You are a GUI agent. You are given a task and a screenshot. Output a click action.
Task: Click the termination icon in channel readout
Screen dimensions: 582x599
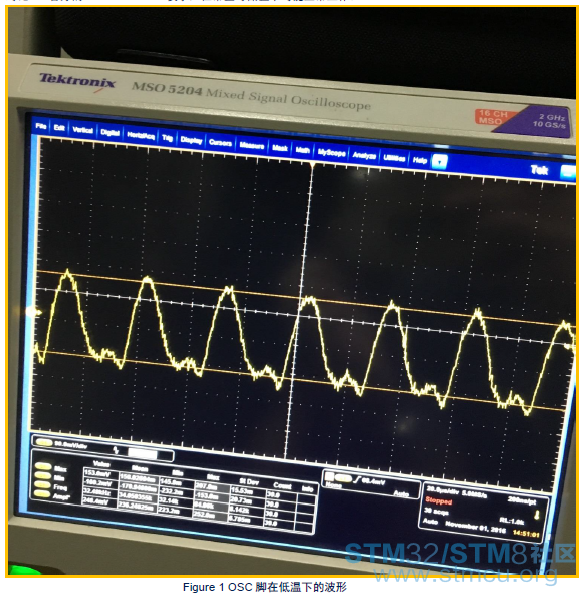coord(117,450)
